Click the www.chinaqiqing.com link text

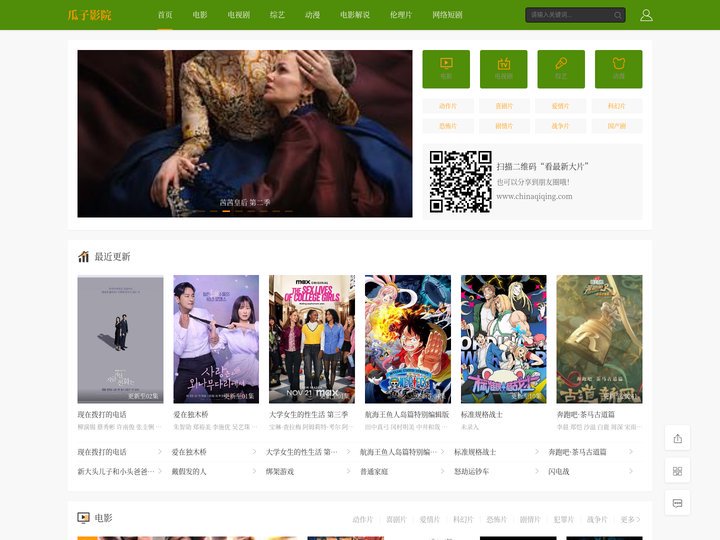click(534, 197)
